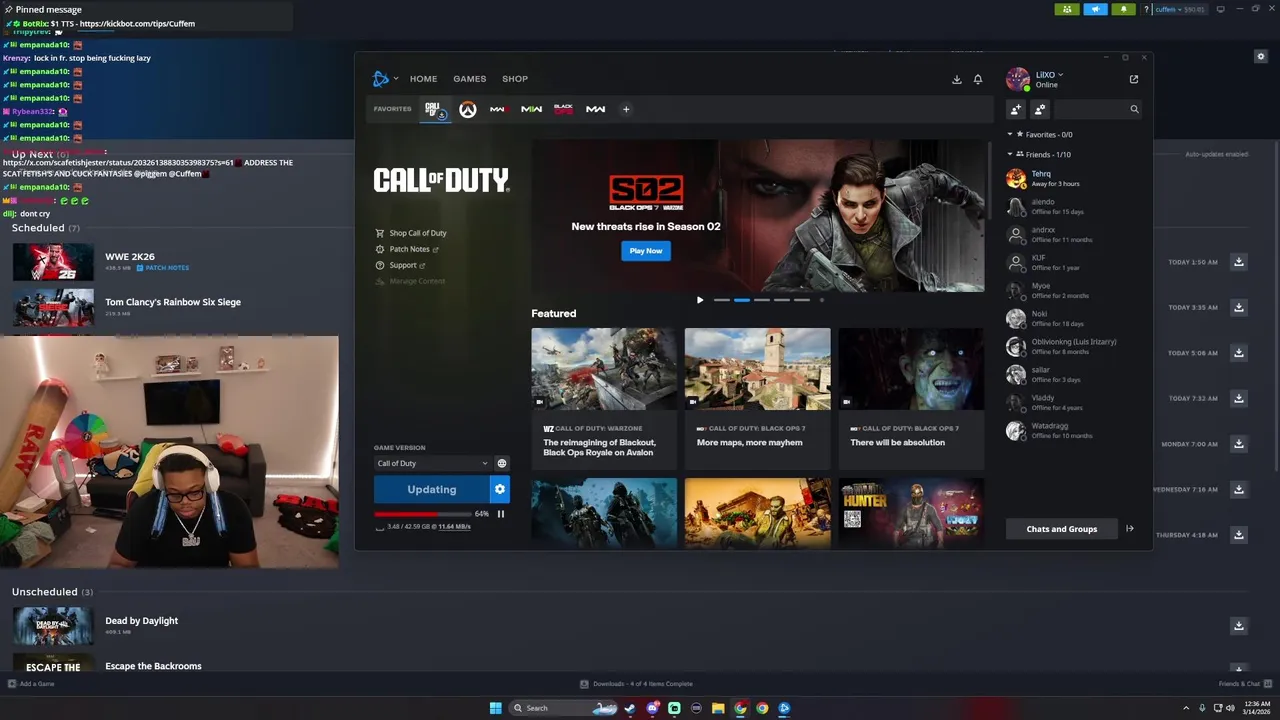This screenshot has height=720, width=1280.
Task: Open File Explorer from the taskbar
Action: (718, 708)
